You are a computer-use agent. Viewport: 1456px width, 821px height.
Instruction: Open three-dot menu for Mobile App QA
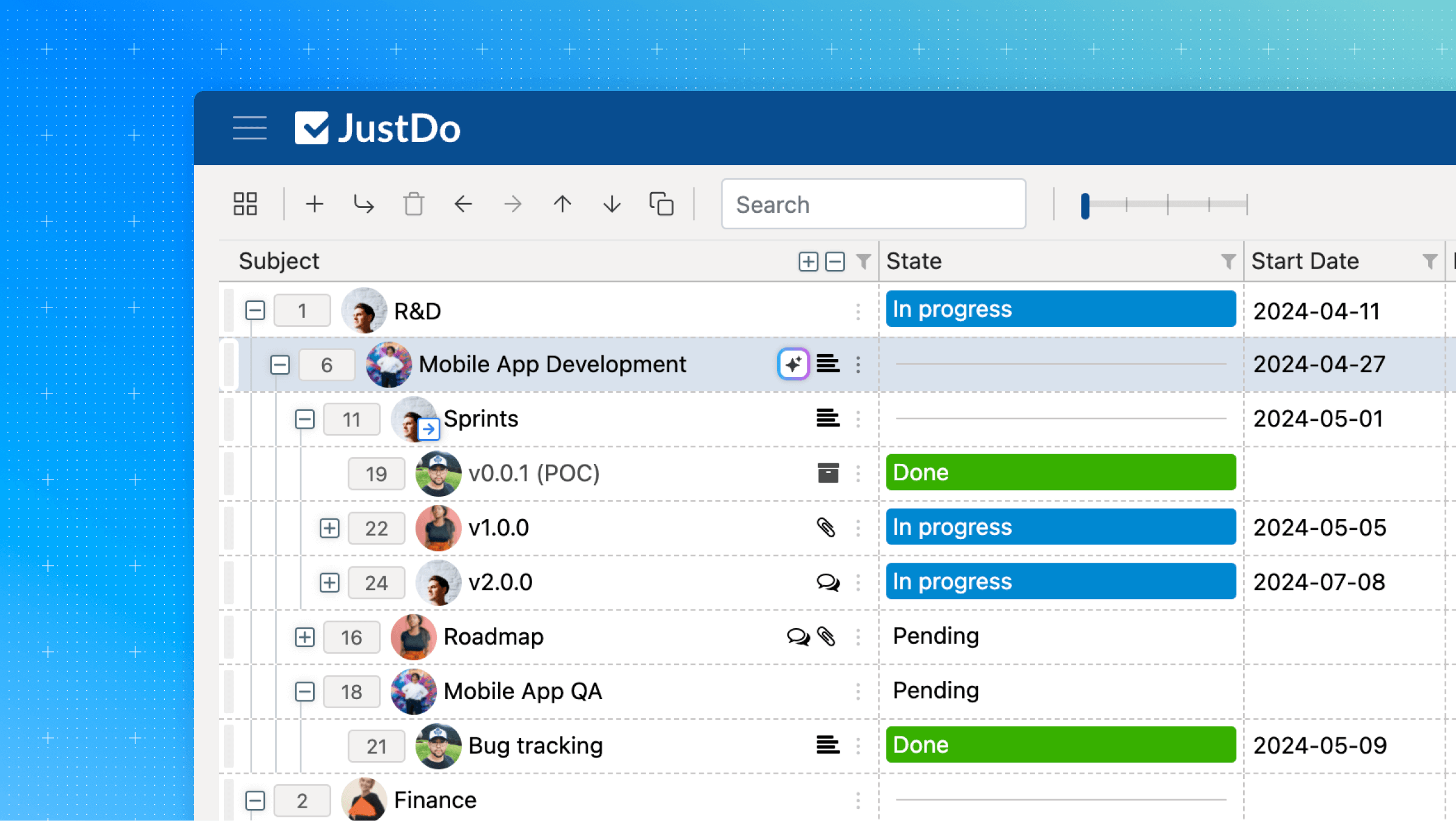coord(858,691)
